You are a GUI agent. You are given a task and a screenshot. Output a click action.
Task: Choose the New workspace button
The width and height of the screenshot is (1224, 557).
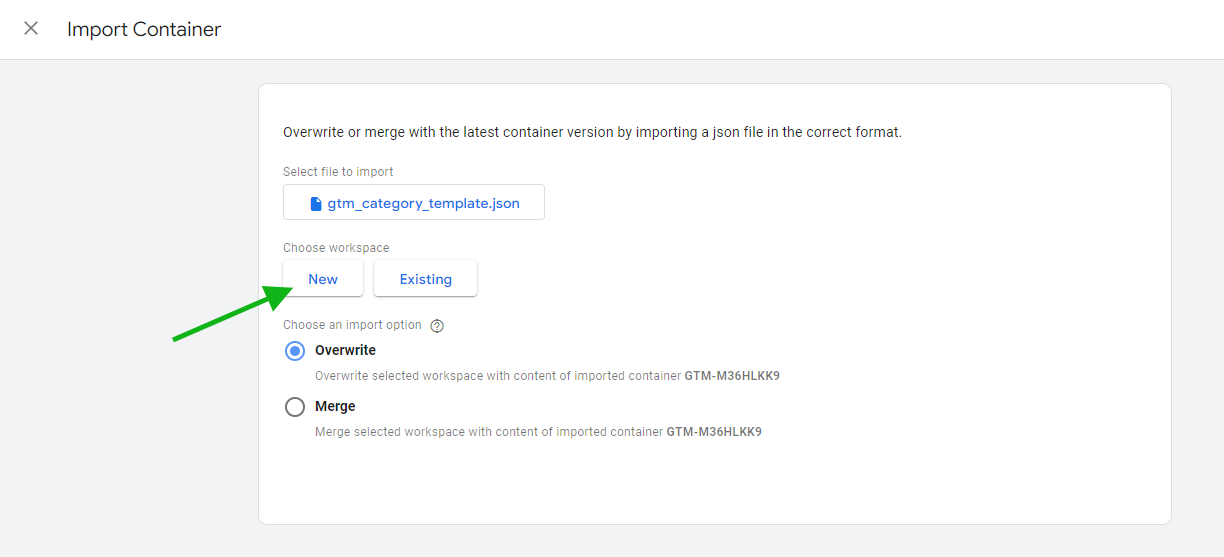click(322, 279)
